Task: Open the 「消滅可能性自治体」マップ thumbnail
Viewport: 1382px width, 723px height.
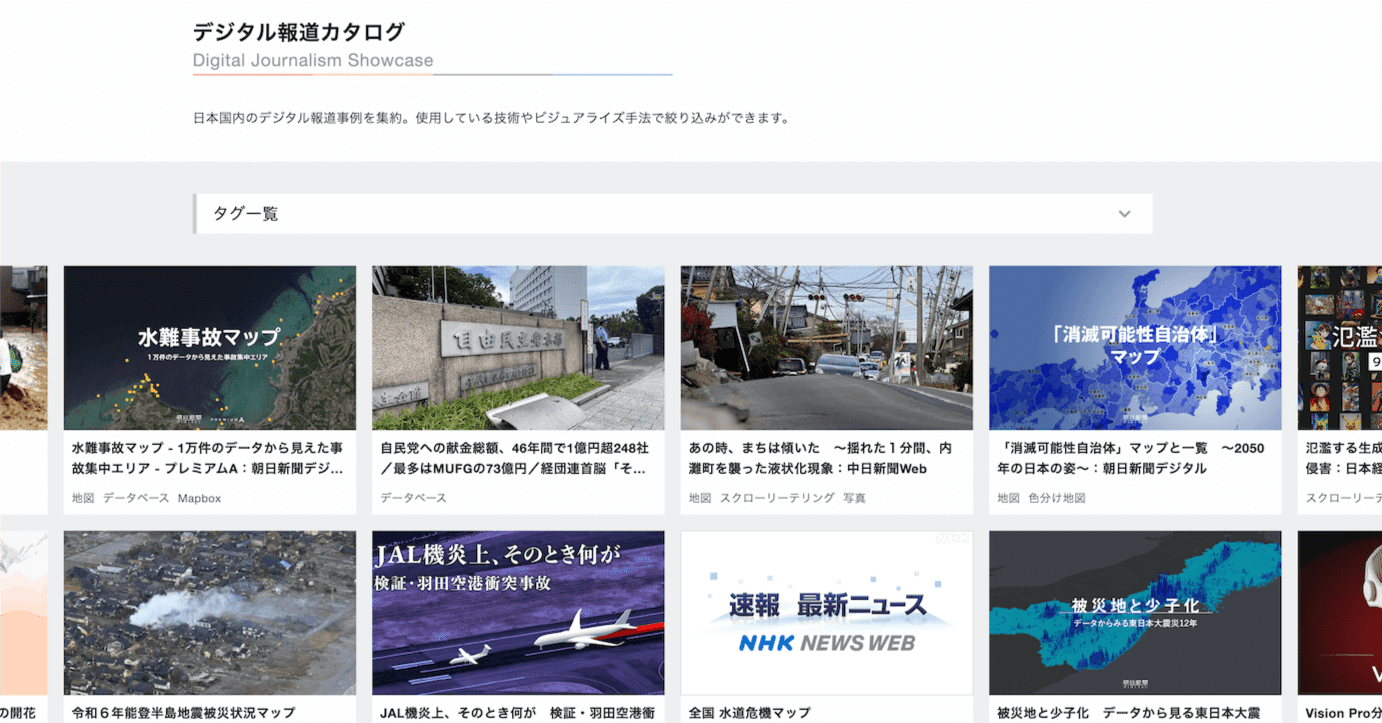Action: tap(1135, 348)
